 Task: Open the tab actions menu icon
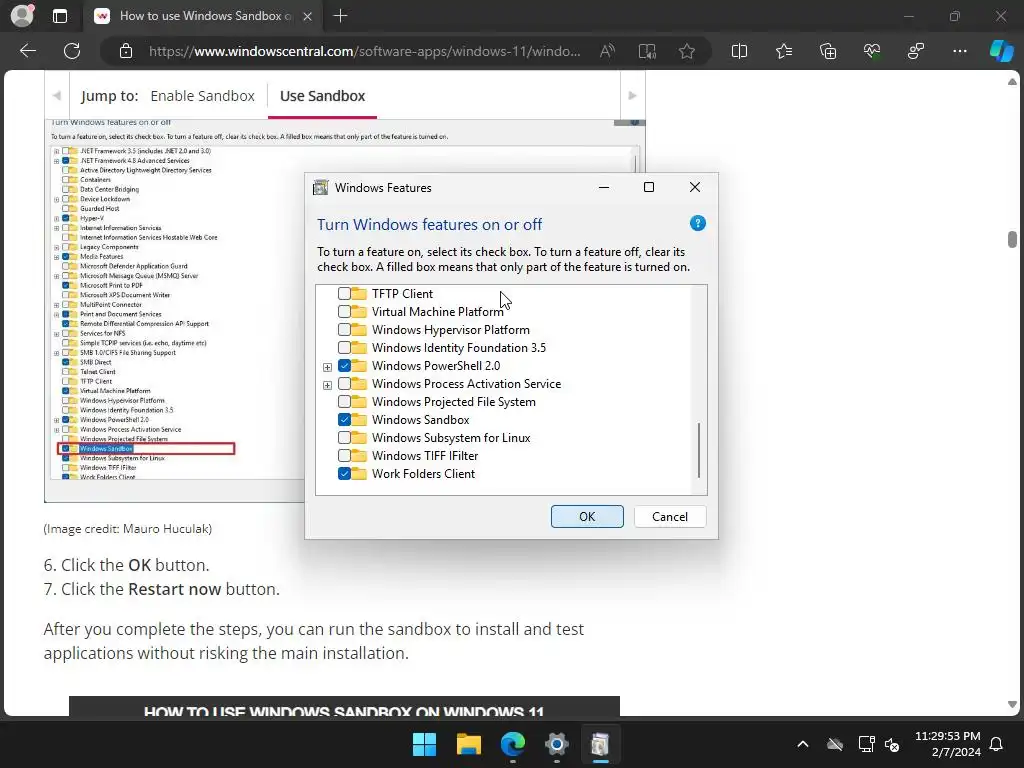(59, 16)
